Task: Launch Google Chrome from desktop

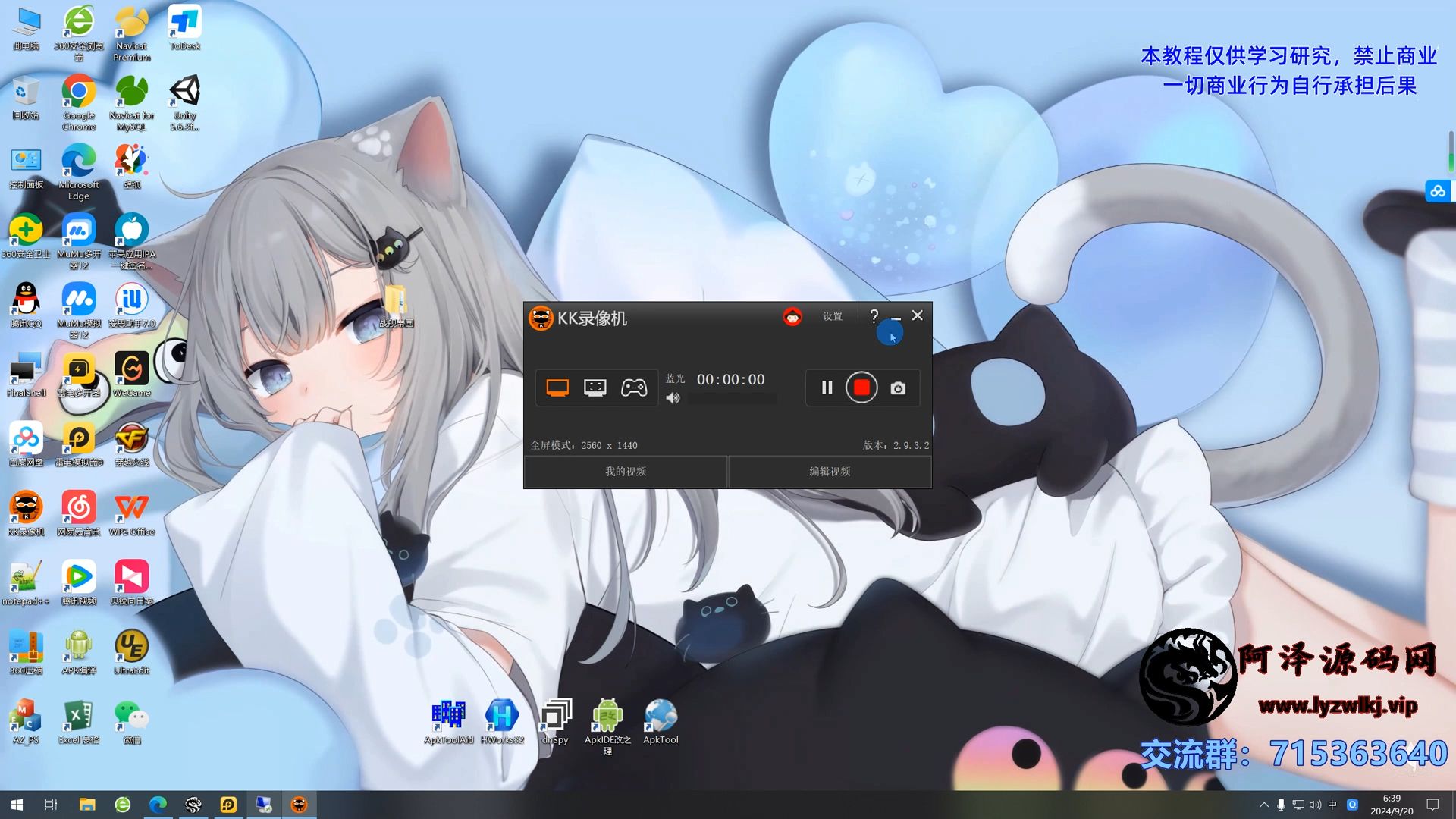Action: point(79,103)
